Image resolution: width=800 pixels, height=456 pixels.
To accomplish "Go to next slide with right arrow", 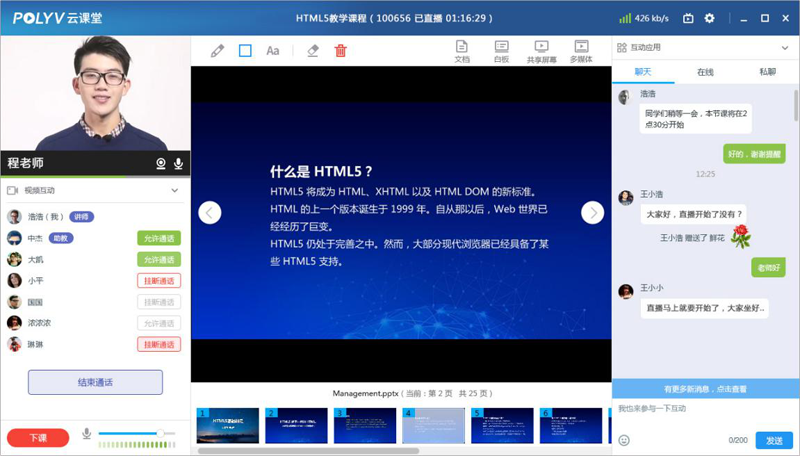I will click(x=593, y=212).
